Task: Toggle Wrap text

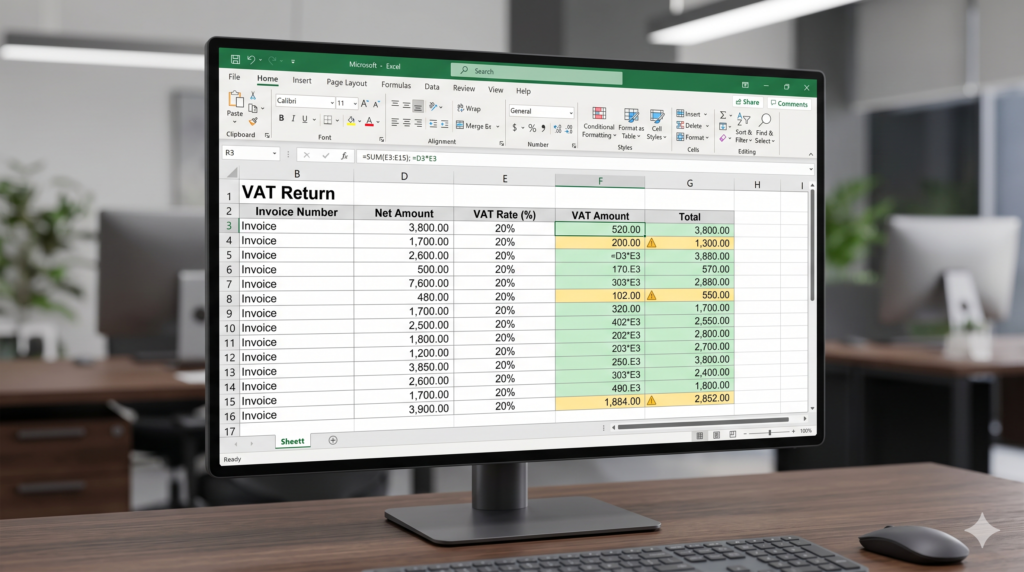Action: [469, 108]
